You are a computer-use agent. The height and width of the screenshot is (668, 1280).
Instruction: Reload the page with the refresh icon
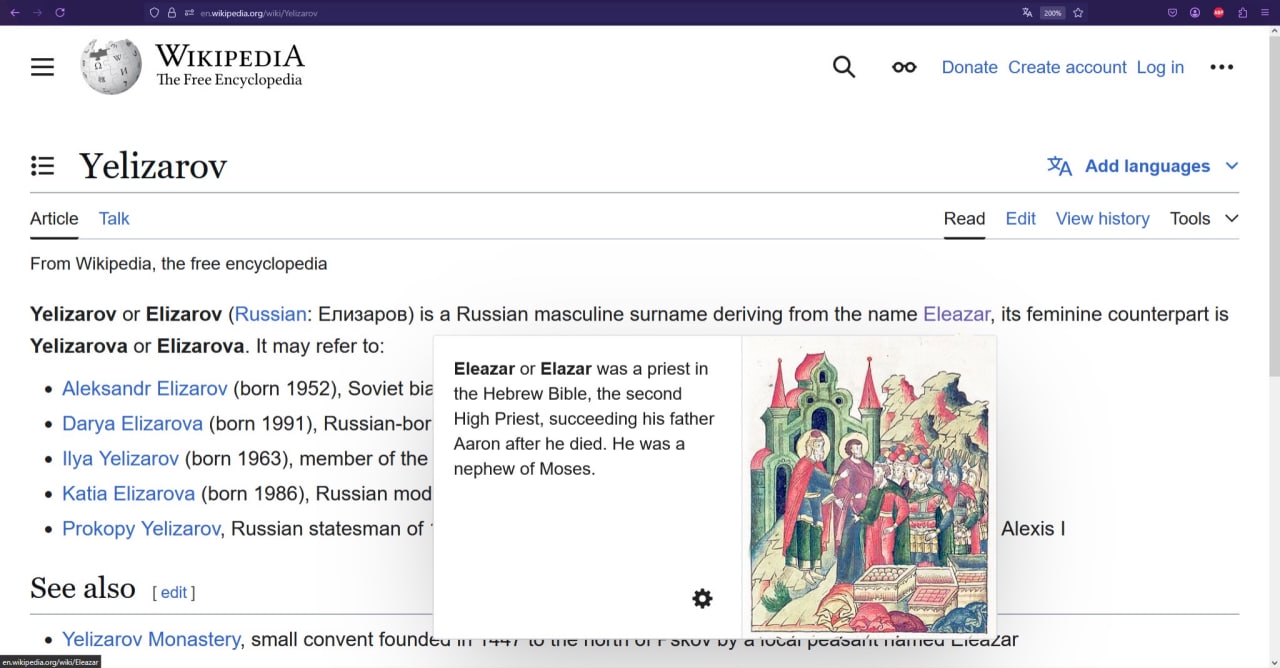pos(60,12)
